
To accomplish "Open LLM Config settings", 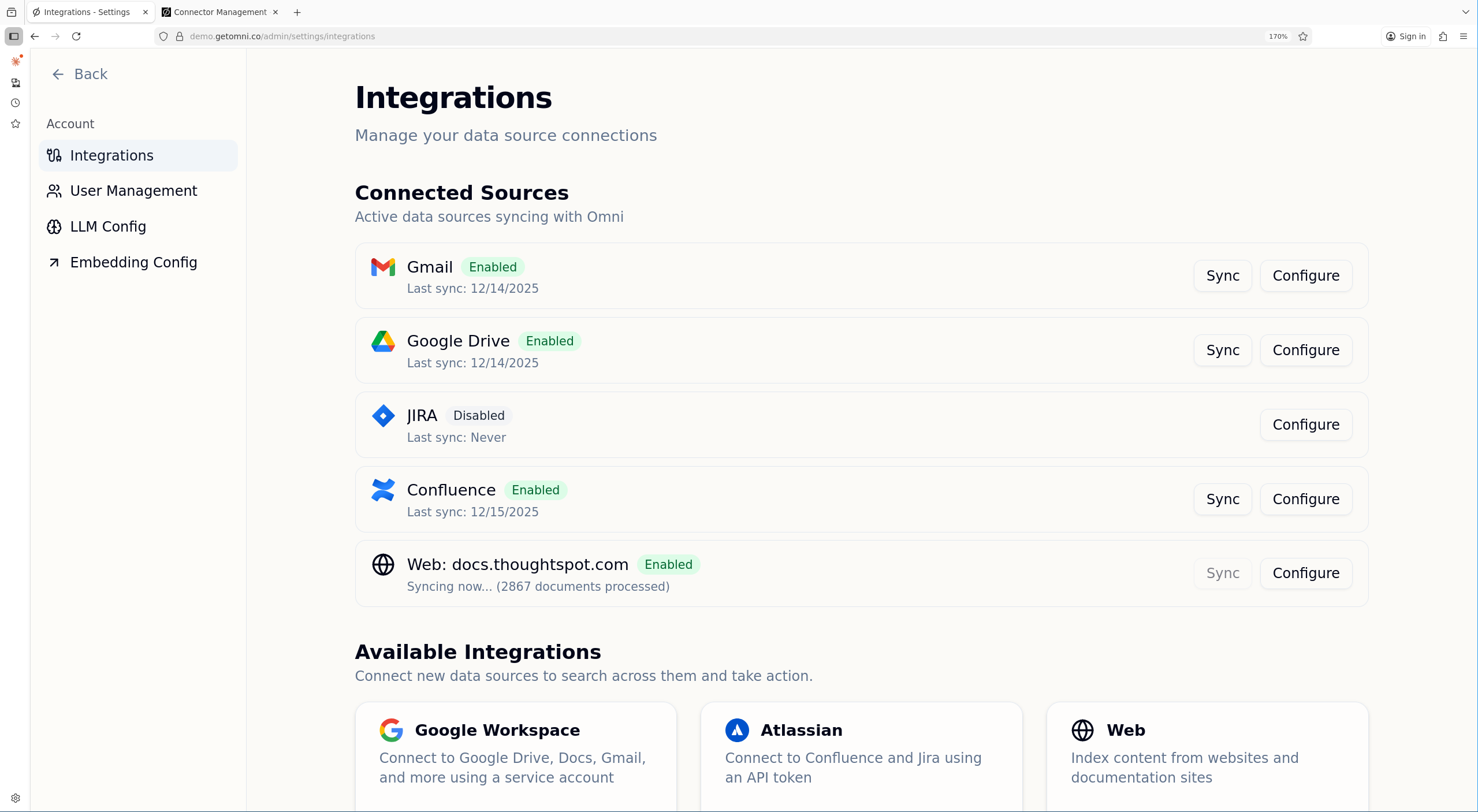I will pyautogui.click(x=138, y=227).
